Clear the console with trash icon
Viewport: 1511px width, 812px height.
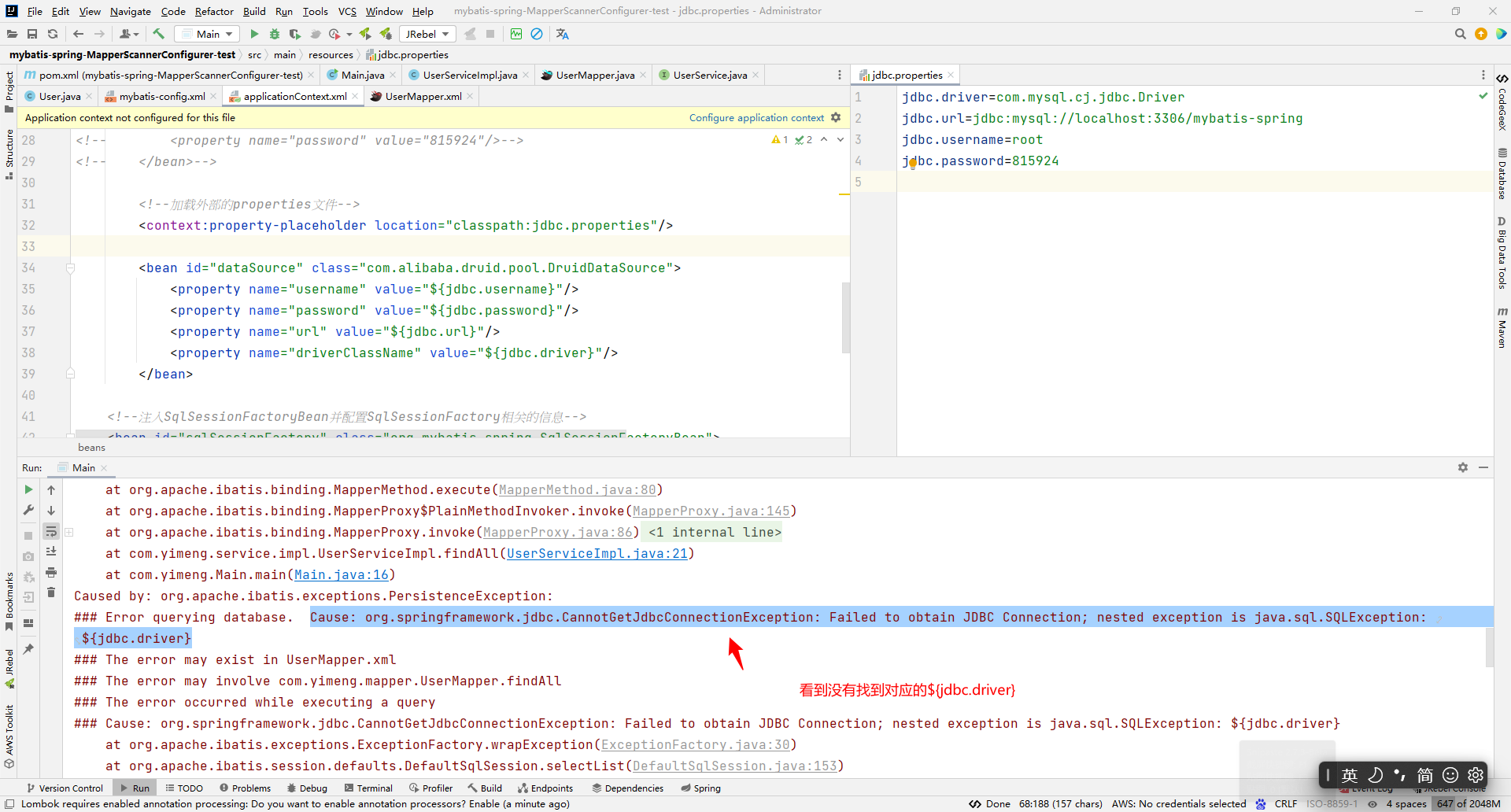[x=51, y=592]
